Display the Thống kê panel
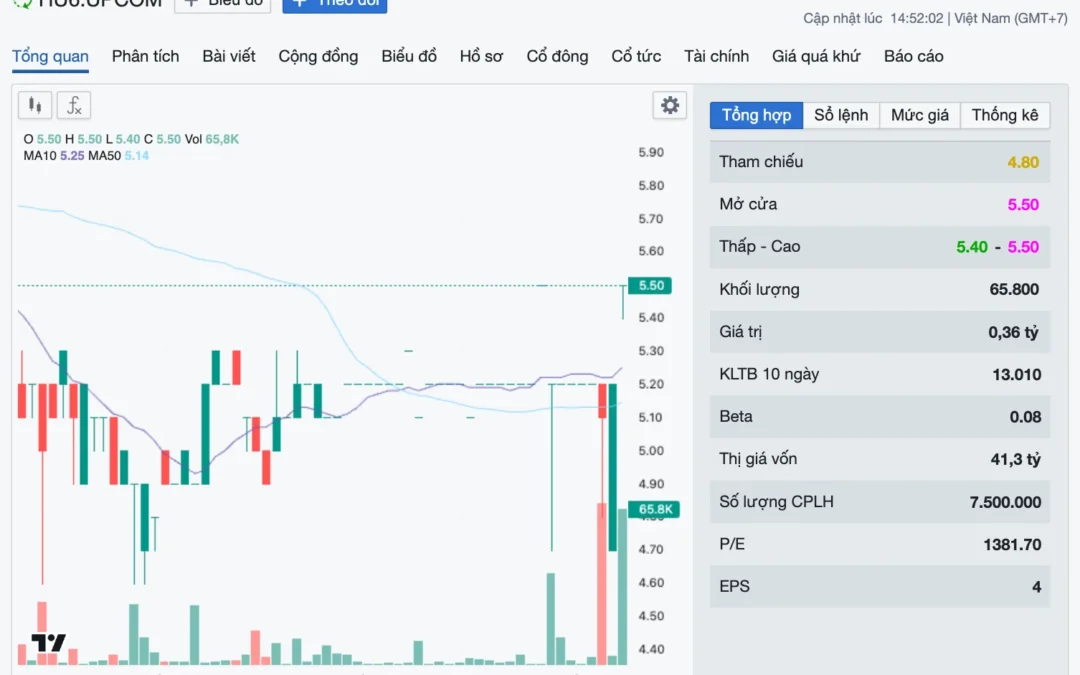Screen dimensions: 1080x675 [x=1005, y=115]
